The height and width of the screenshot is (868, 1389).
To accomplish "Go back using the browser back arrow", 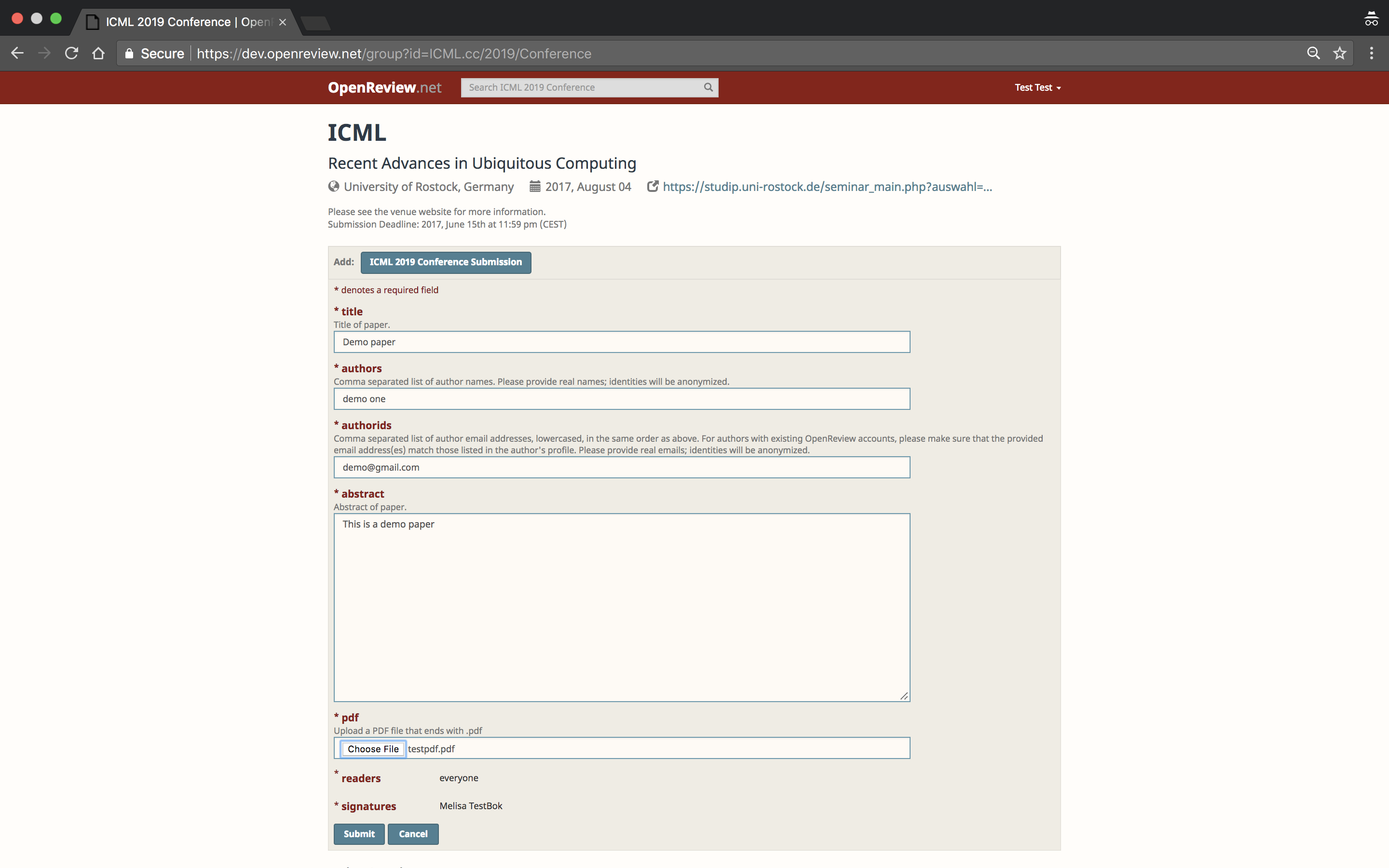I will point(17,54).
